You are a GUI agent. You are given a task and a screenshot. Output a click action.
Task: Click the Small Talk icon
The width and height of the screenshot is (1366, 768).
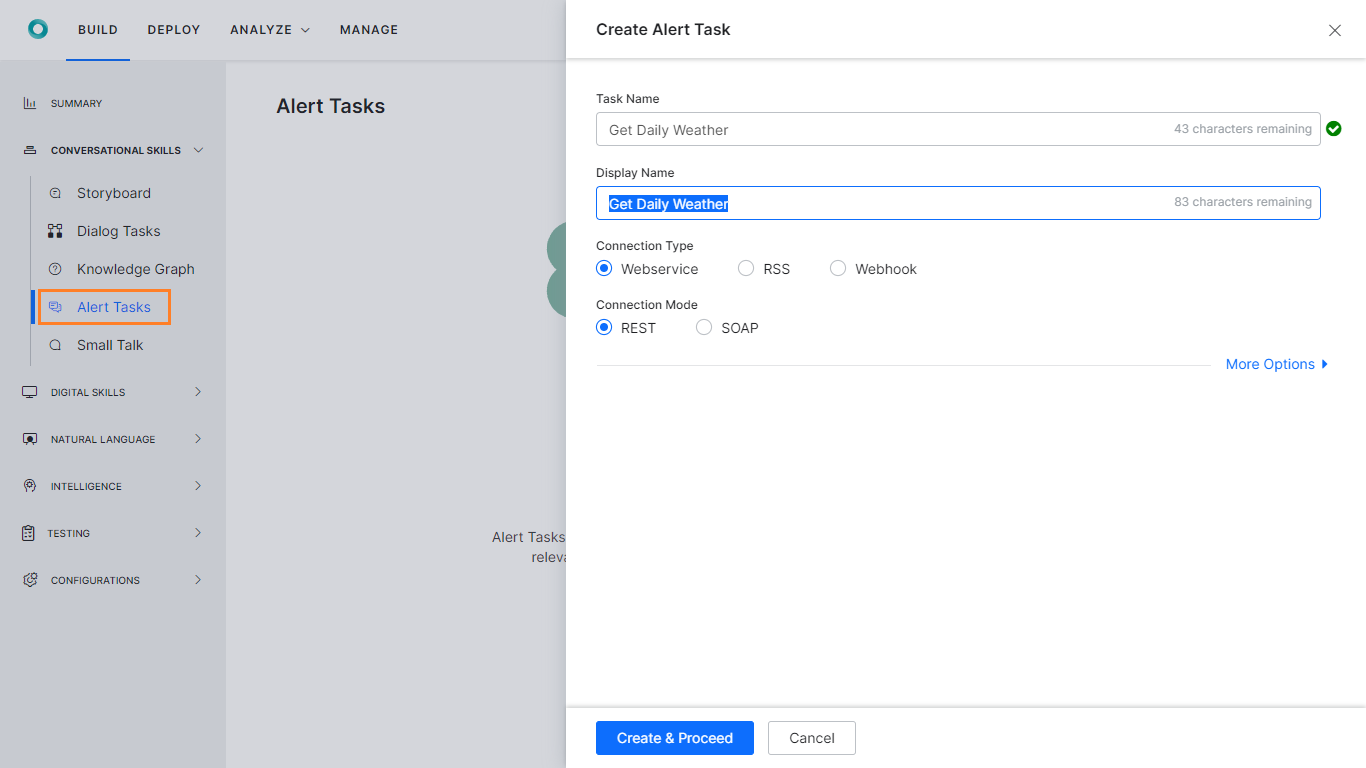pyautogui.click(x=56, y=345)
